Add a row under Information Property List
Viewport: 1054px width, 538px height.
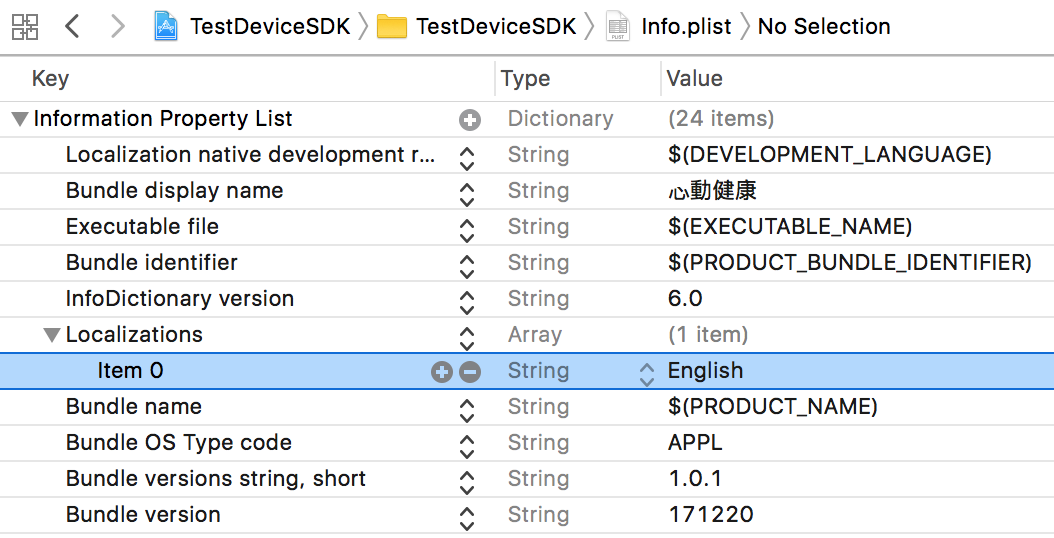pyautogui.click(x=470, y=120)
